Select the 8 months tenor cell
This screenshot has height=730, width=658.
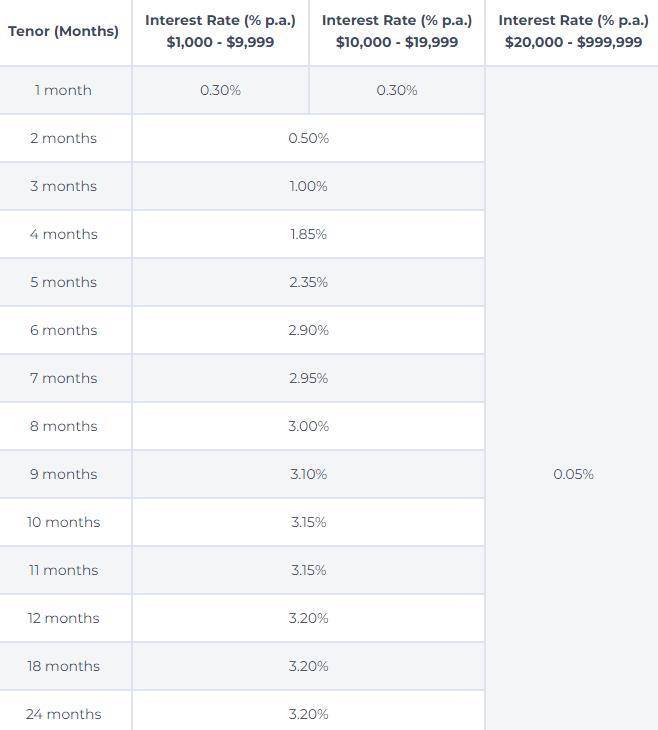(63, 426)
